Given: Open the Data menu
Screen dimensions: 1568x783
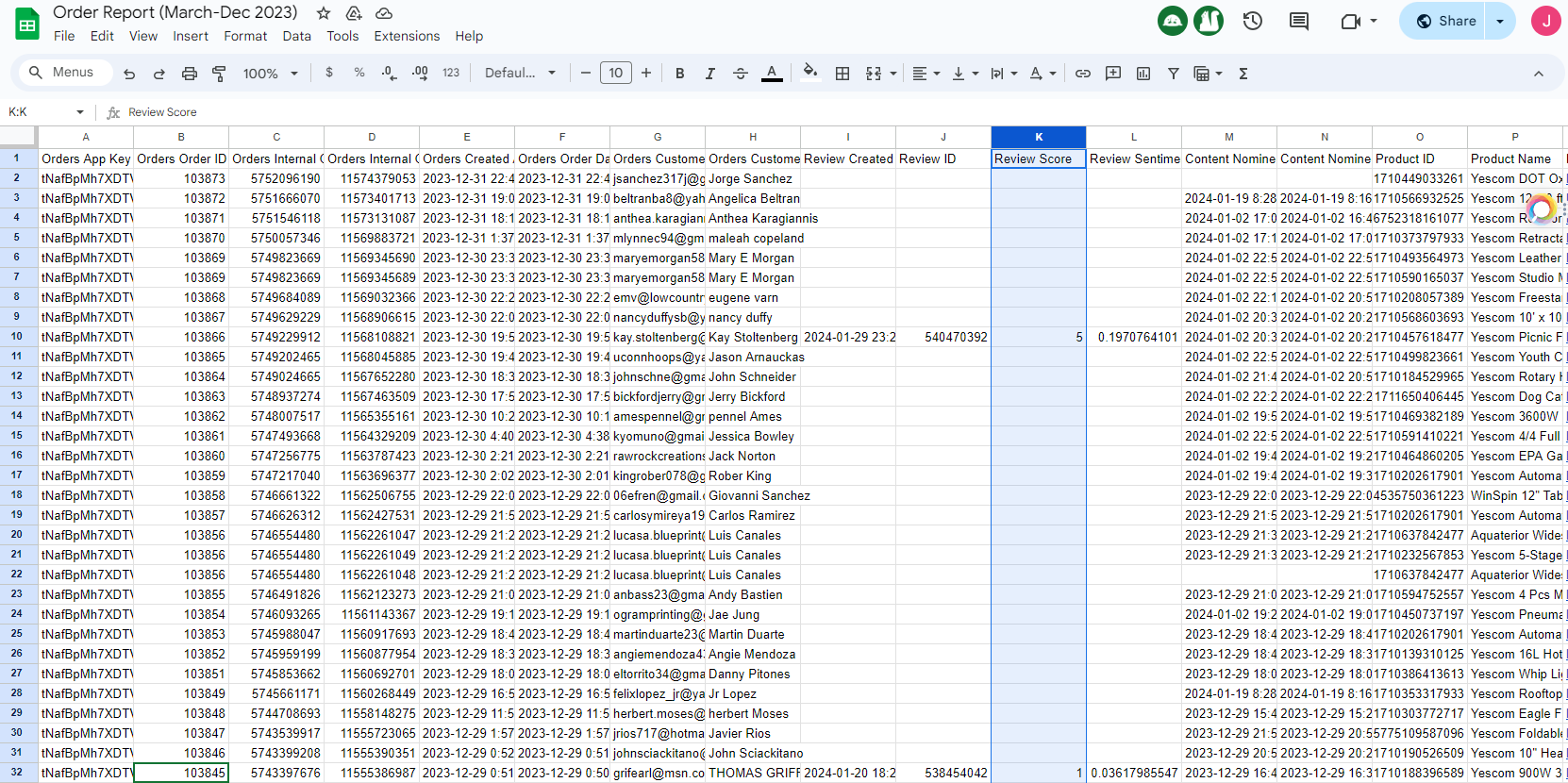Looking at the screenshot, I should 297,36.
